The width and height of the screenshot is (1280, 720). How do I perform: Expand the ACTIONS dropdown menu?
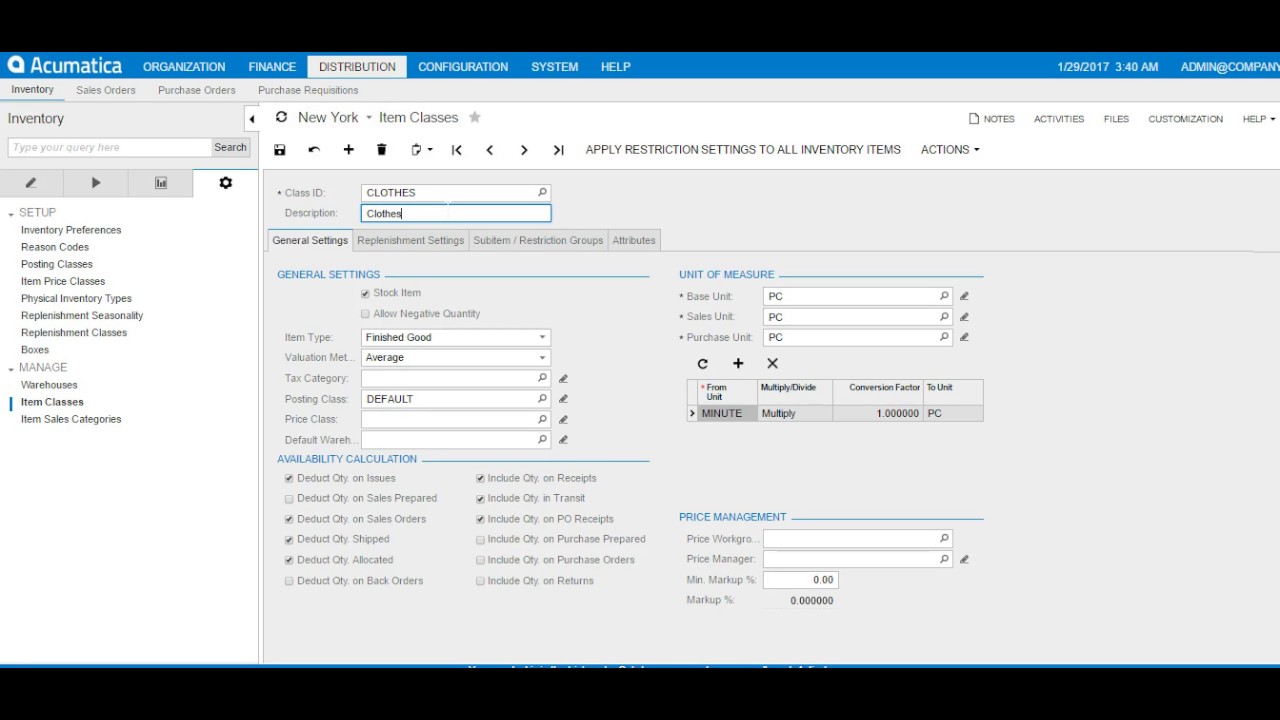(x=950, y=150)
